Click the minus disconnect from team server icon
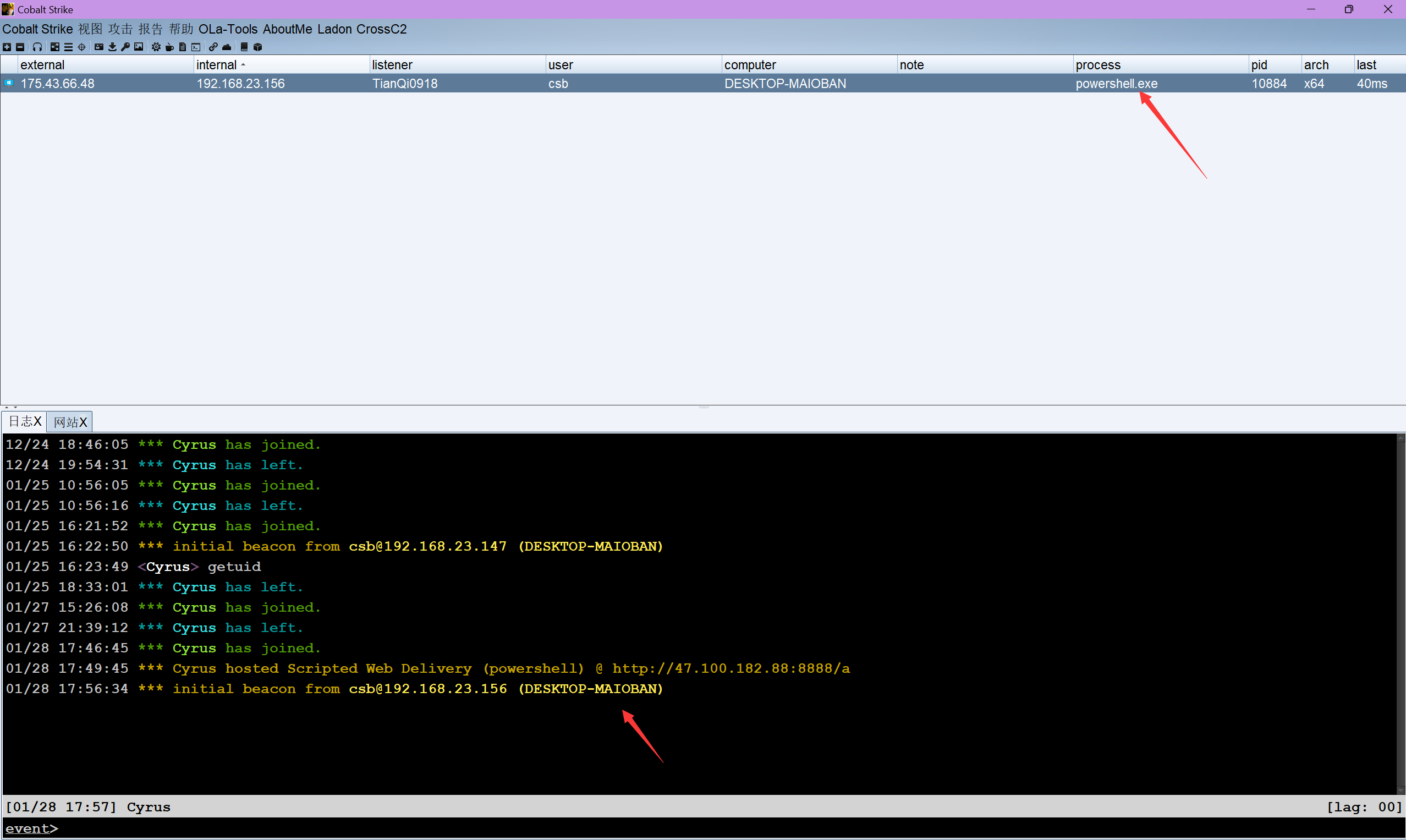Viewport: 1406px width, 840px height. 20,47
